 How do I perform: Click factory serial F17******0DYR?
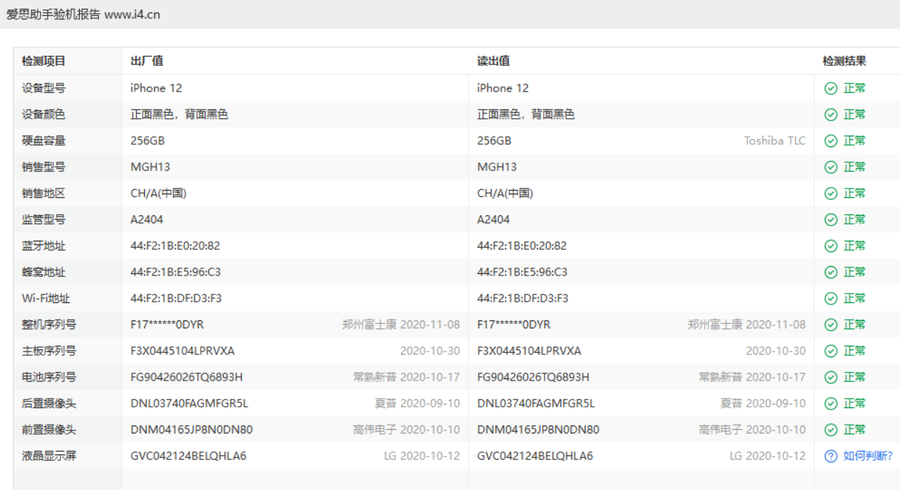point(167,325)
